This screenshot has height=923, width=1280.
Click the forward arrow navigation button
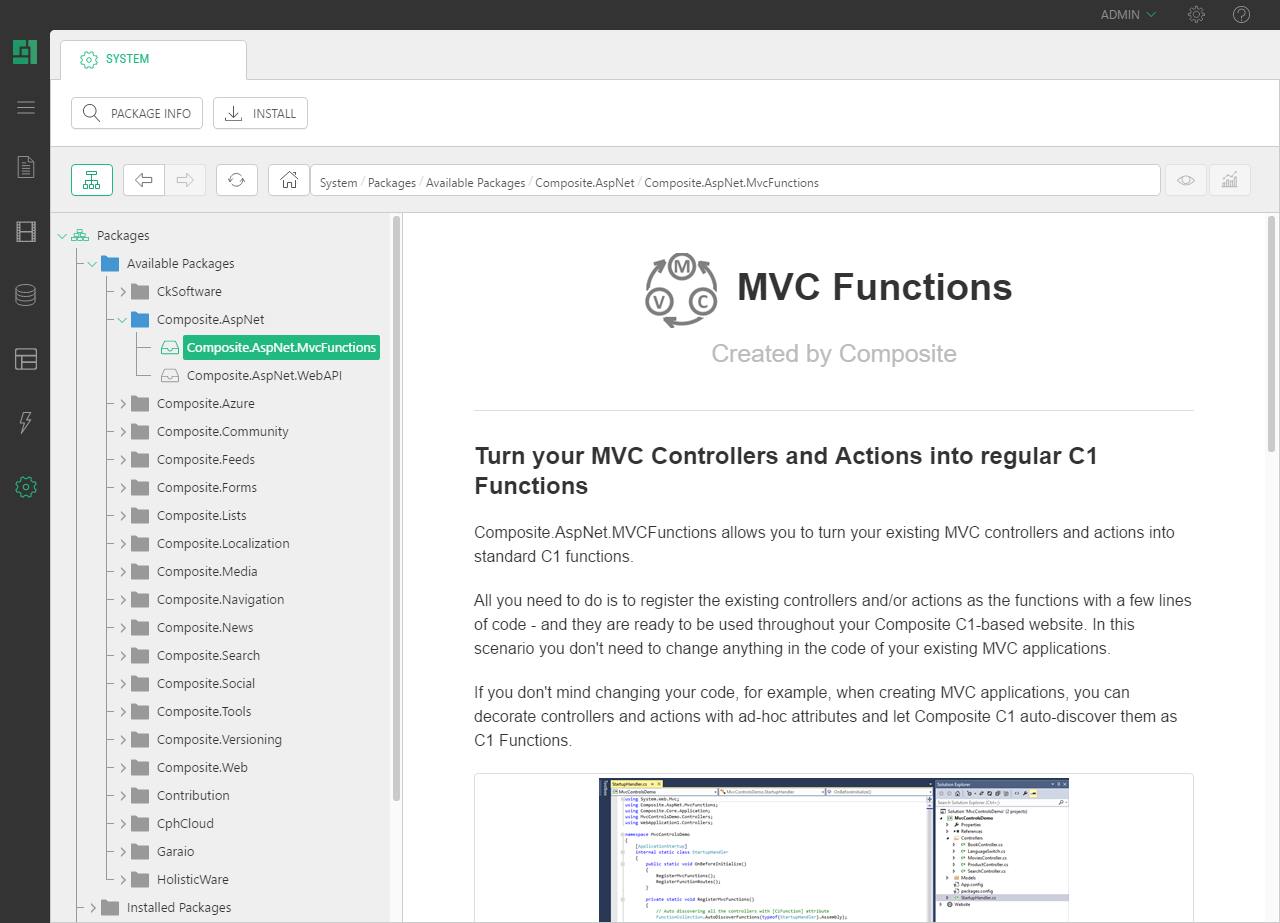point(185,180)
